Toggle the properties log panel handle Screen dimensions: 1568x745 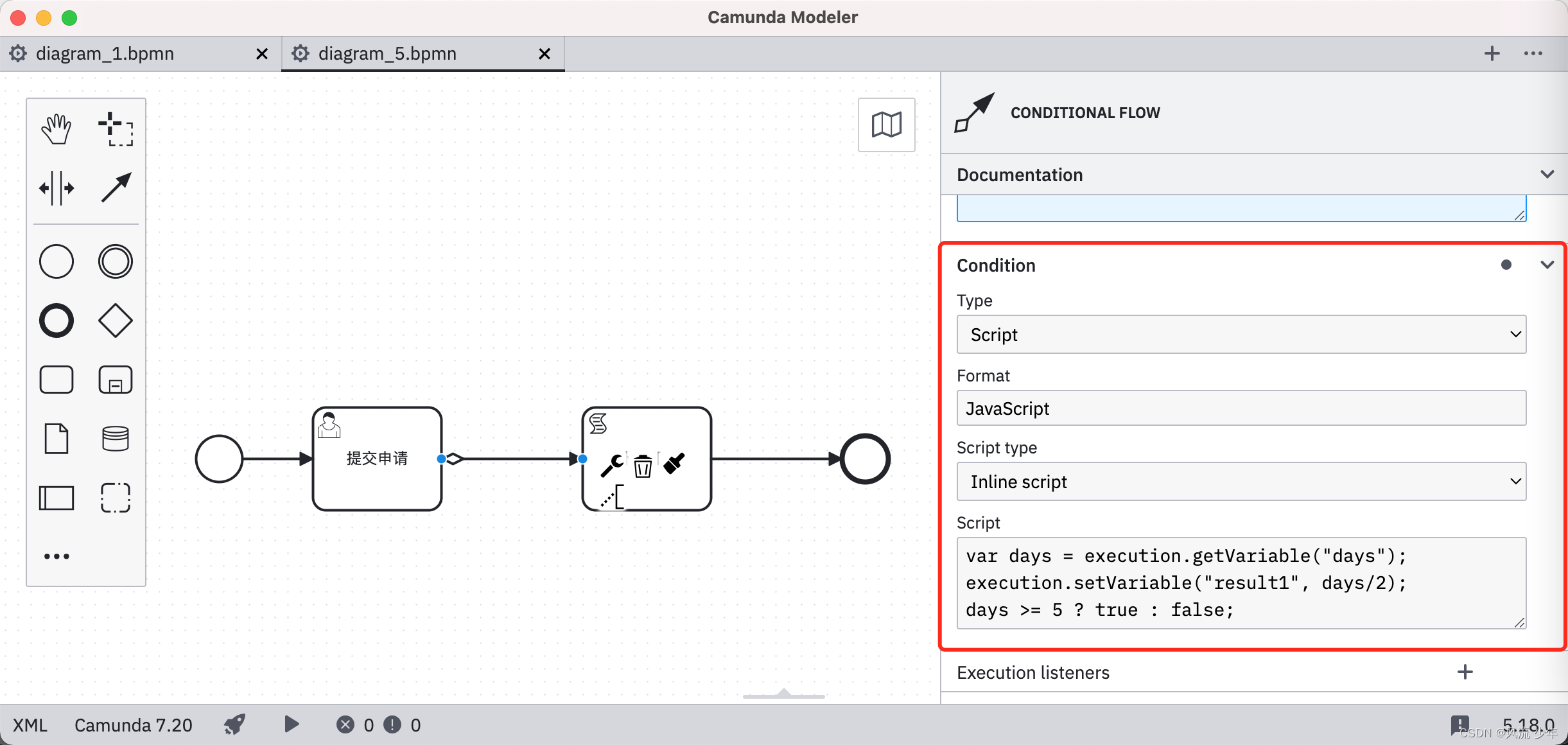tap(784, 694)
